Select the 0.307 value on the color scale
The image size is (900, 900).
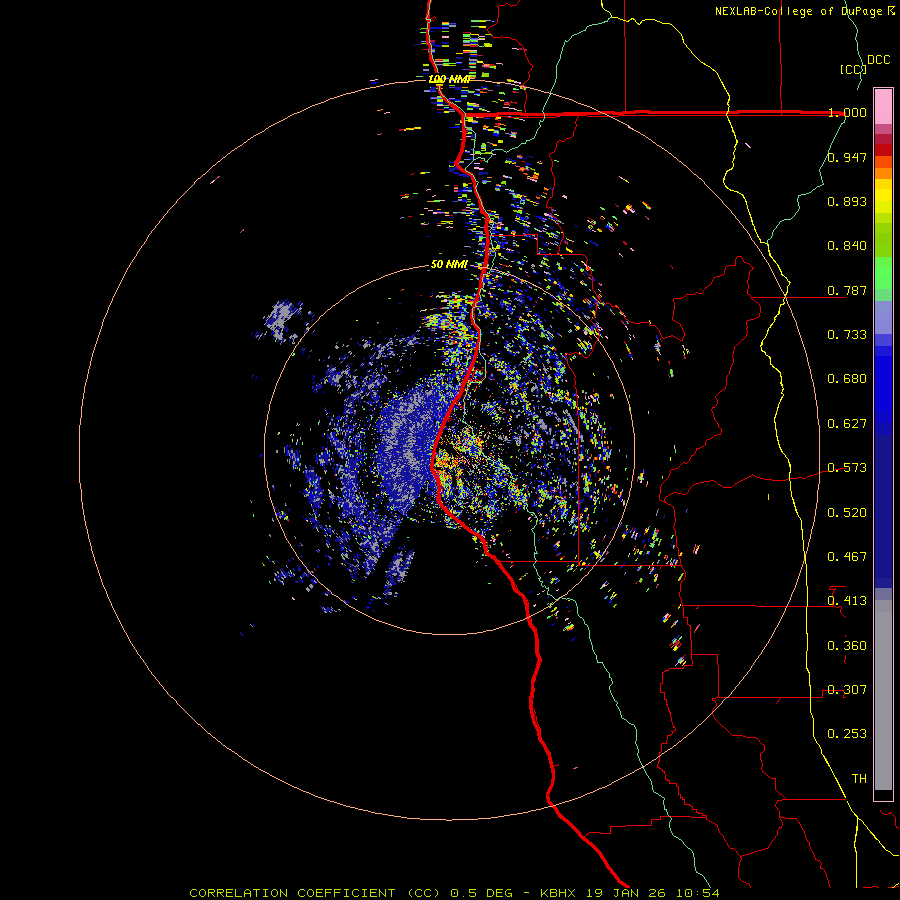coord(847,690)
